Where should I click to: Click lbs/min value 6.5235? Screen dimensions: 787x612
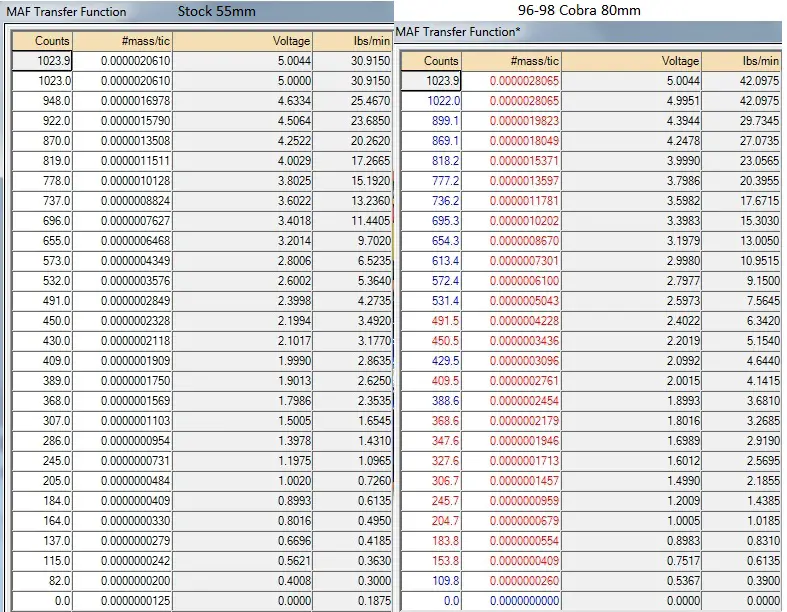[352, 261]
